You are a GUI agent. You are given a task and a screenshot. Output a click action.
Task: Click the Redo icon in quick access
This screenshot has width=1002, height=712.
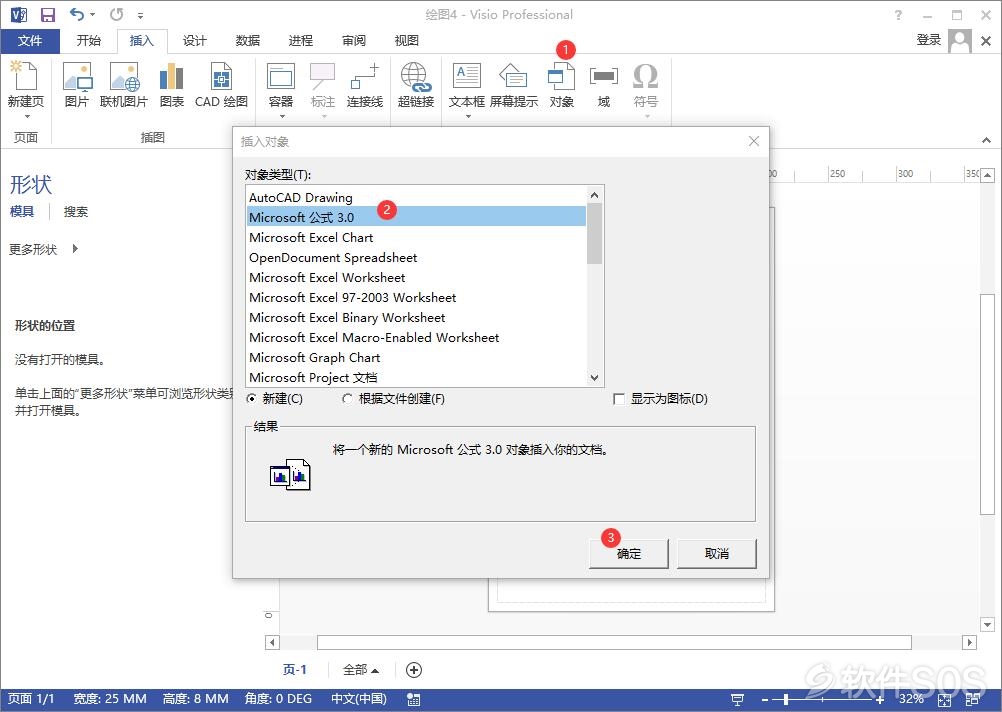tap(116, 14)
